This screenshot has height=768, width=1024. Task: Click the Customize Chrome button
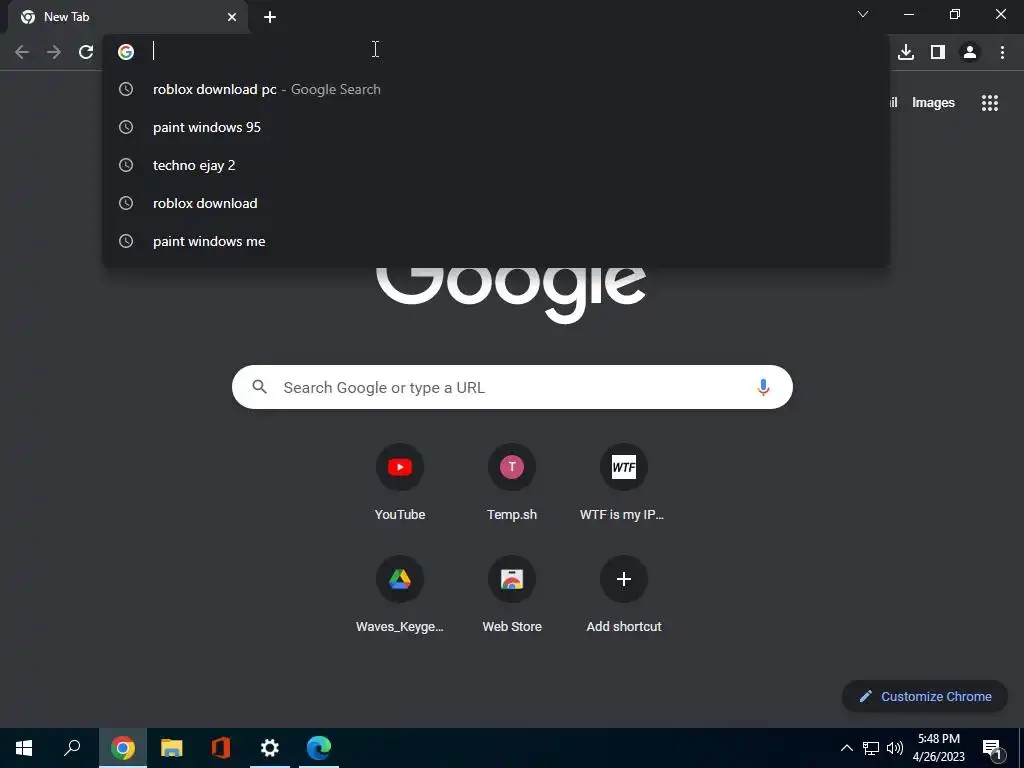[x=925, y=696]
